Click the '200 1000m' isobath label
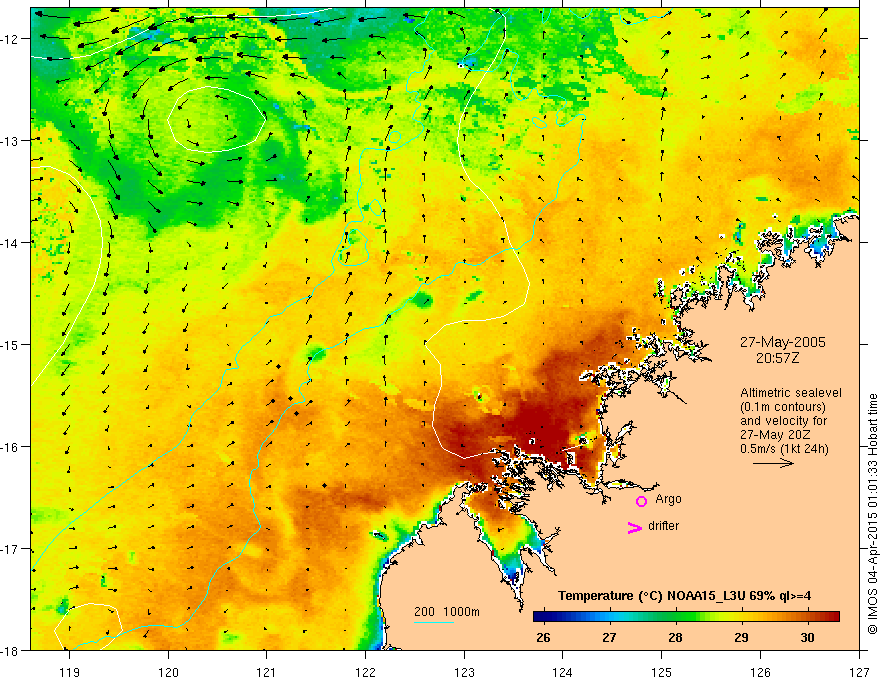 click(x=447, y=612)
